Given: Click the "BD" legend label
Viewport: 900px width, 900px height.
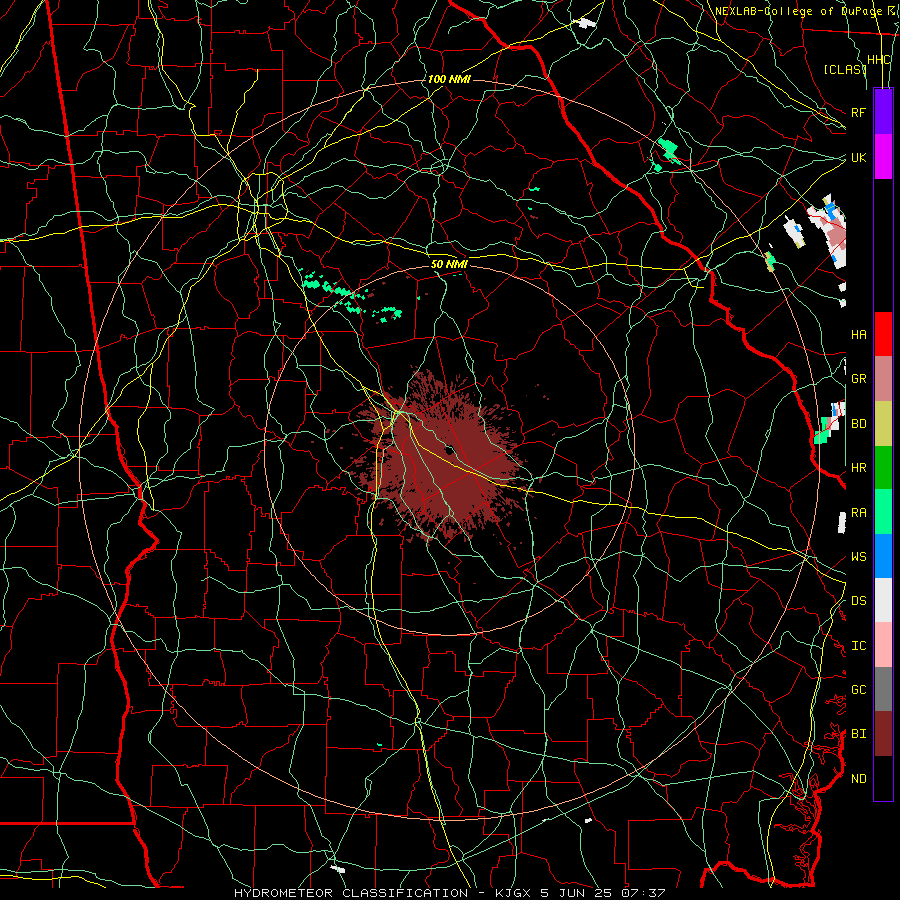Looking at the screenshot, I should [x=858, y=424].
